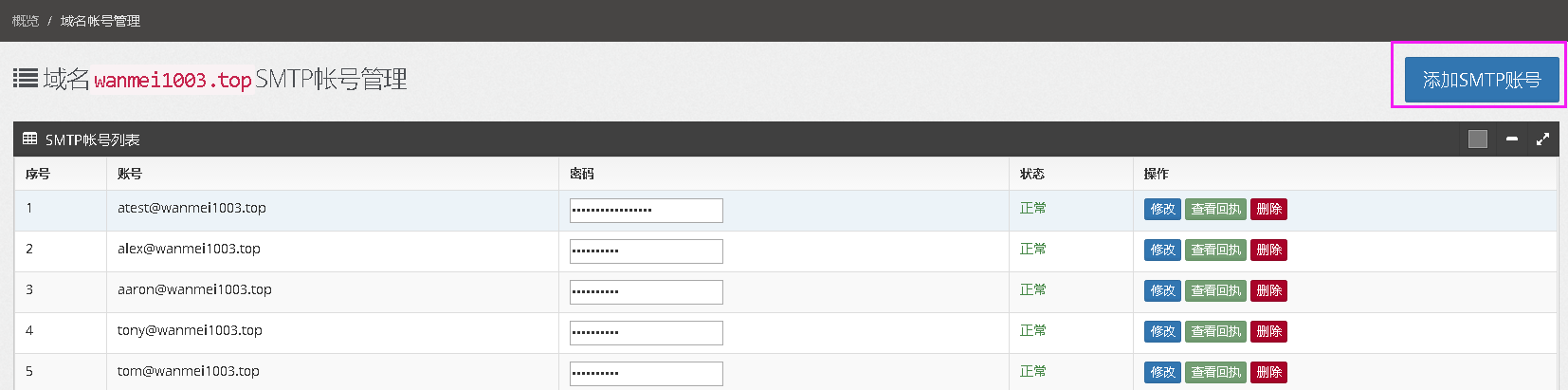Image resolution: width=1568 pixels, height=390 pixels.
Task: Click password box in row 4
Action: click(x=646, y=332)
